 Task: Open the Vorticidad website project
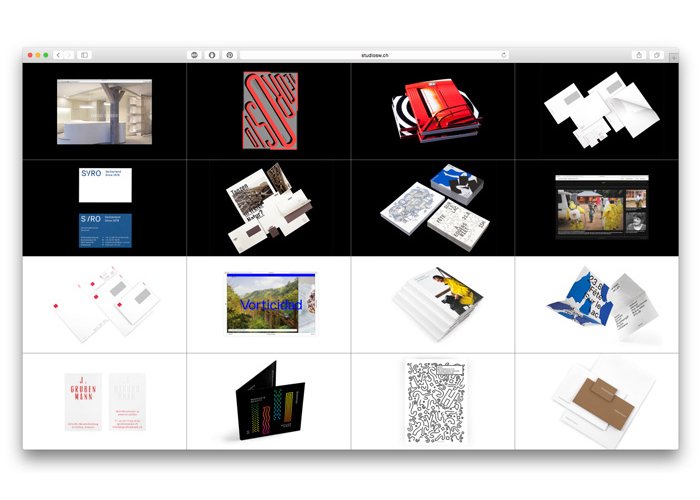click(x=271, y=304)
